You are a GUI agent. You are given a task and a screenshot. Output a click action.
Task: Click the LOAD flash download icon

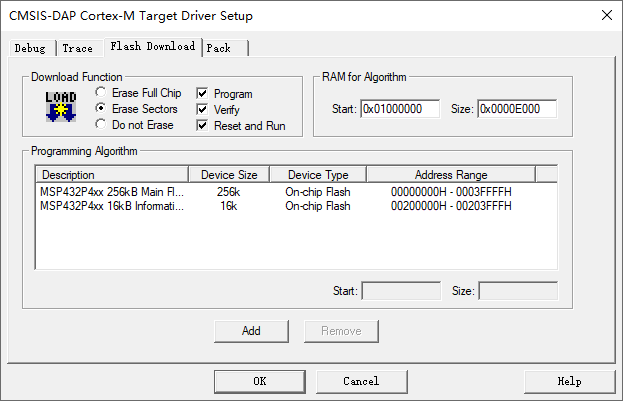61,107
